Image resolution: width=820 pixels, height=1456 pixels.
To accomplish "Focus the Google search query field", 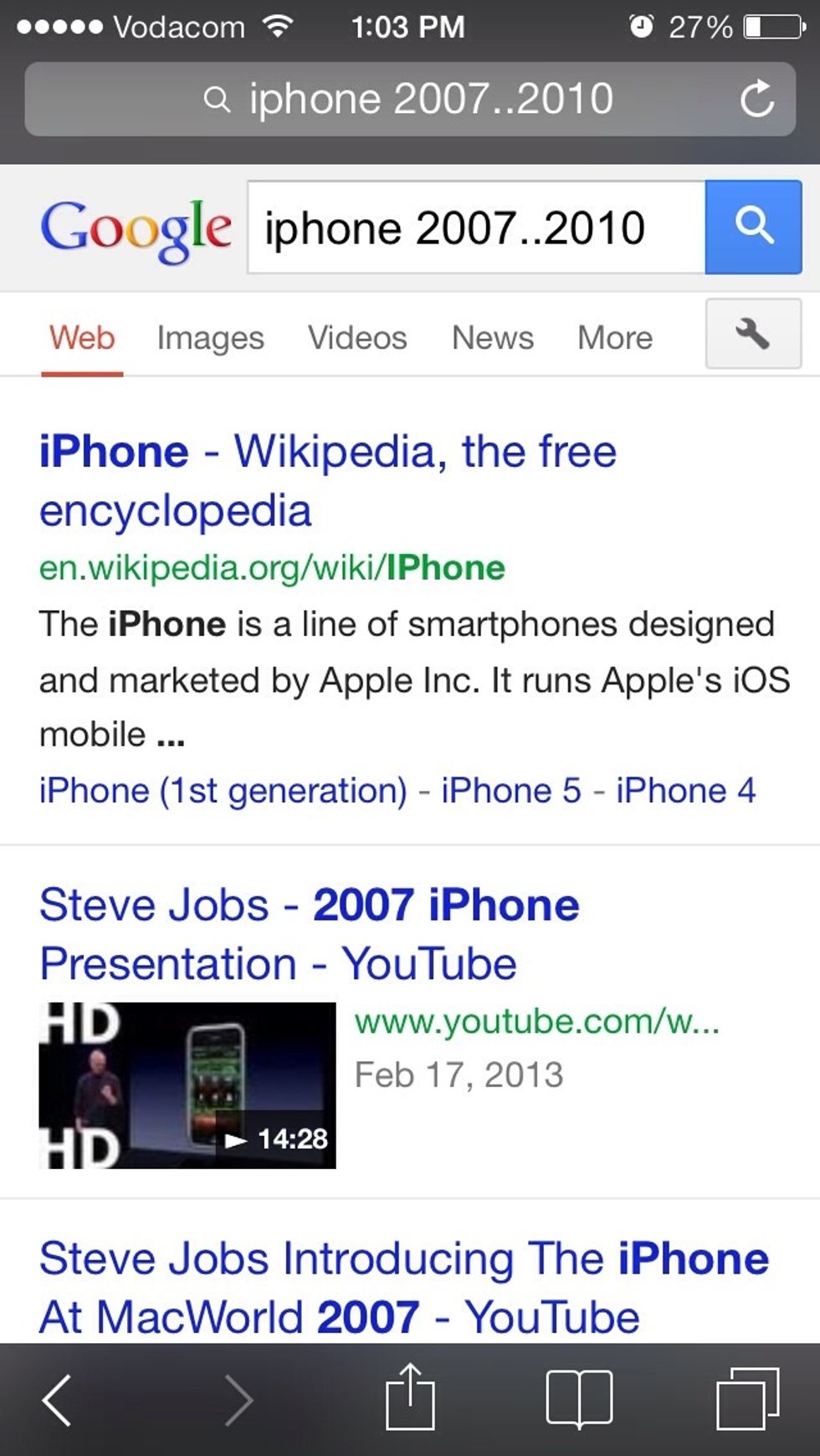I will click(x=476, y=227).
